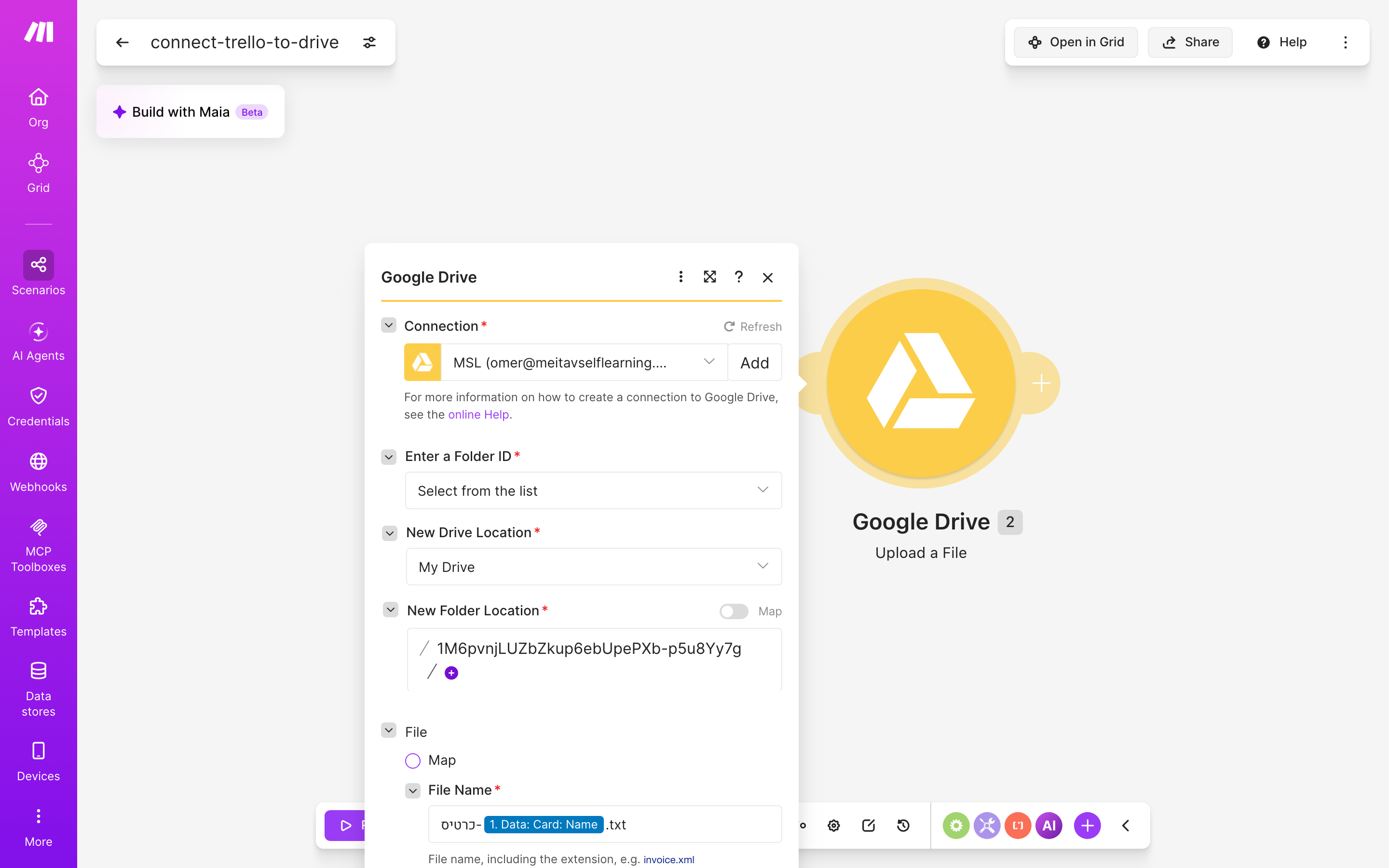Expand the Google Drive panel to fullscreen
Viewport: 1389px width, 868px height.
pos(710,277)
